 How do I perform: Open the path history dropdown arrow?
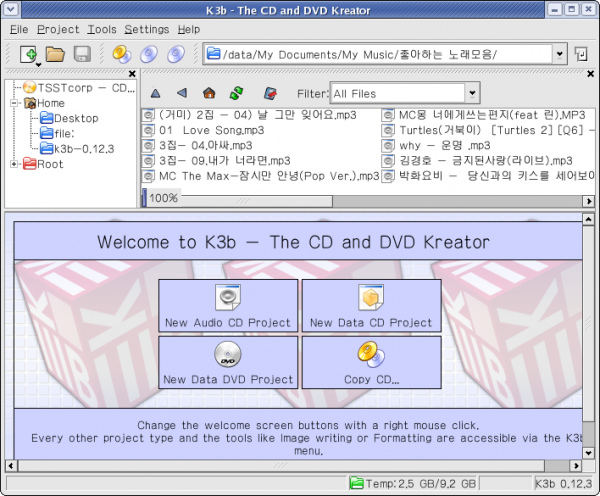[559, 54]
